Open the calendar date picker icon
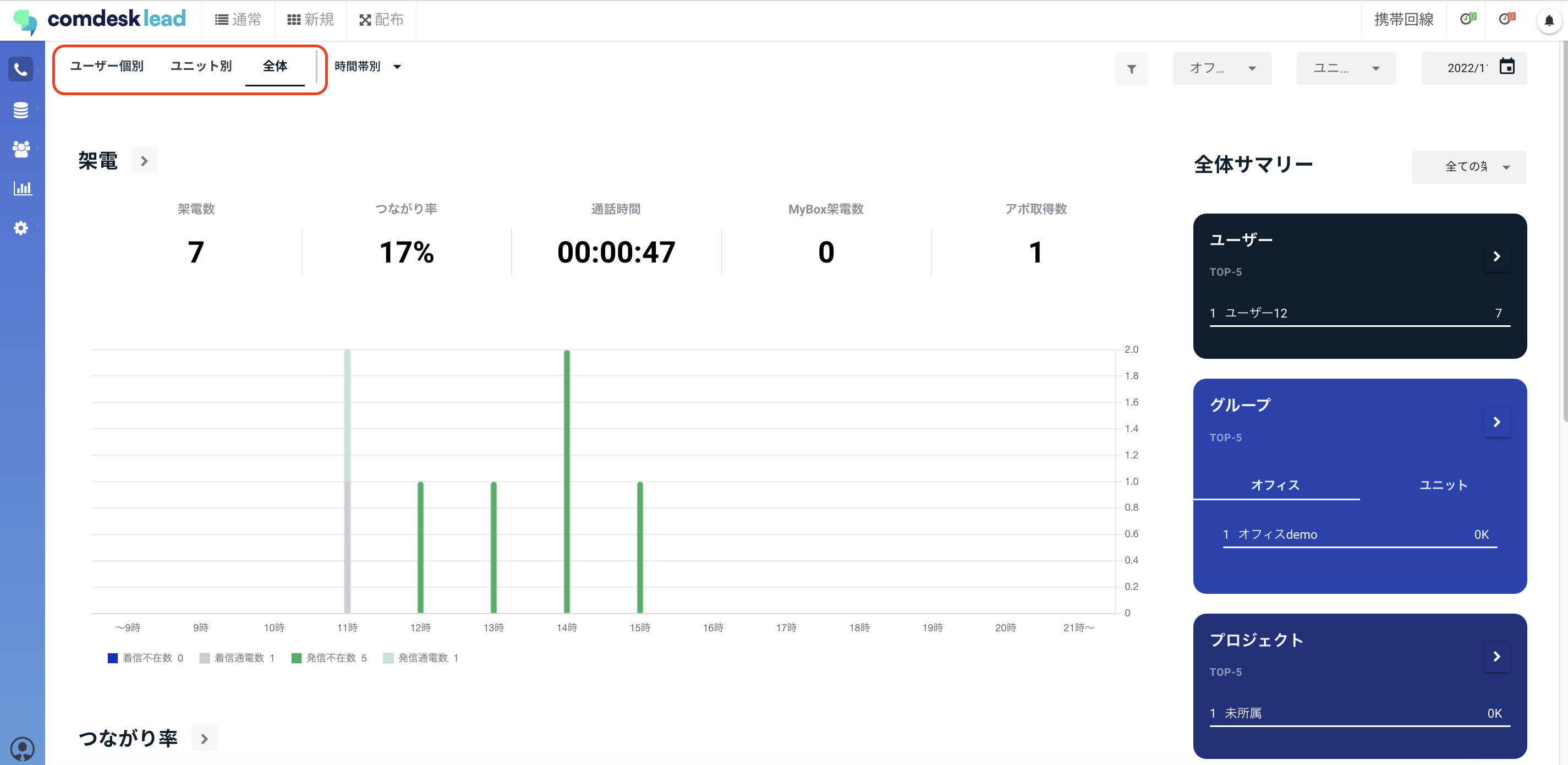The width and height of the screenshot is (1568, 765). click(1506, 67)
